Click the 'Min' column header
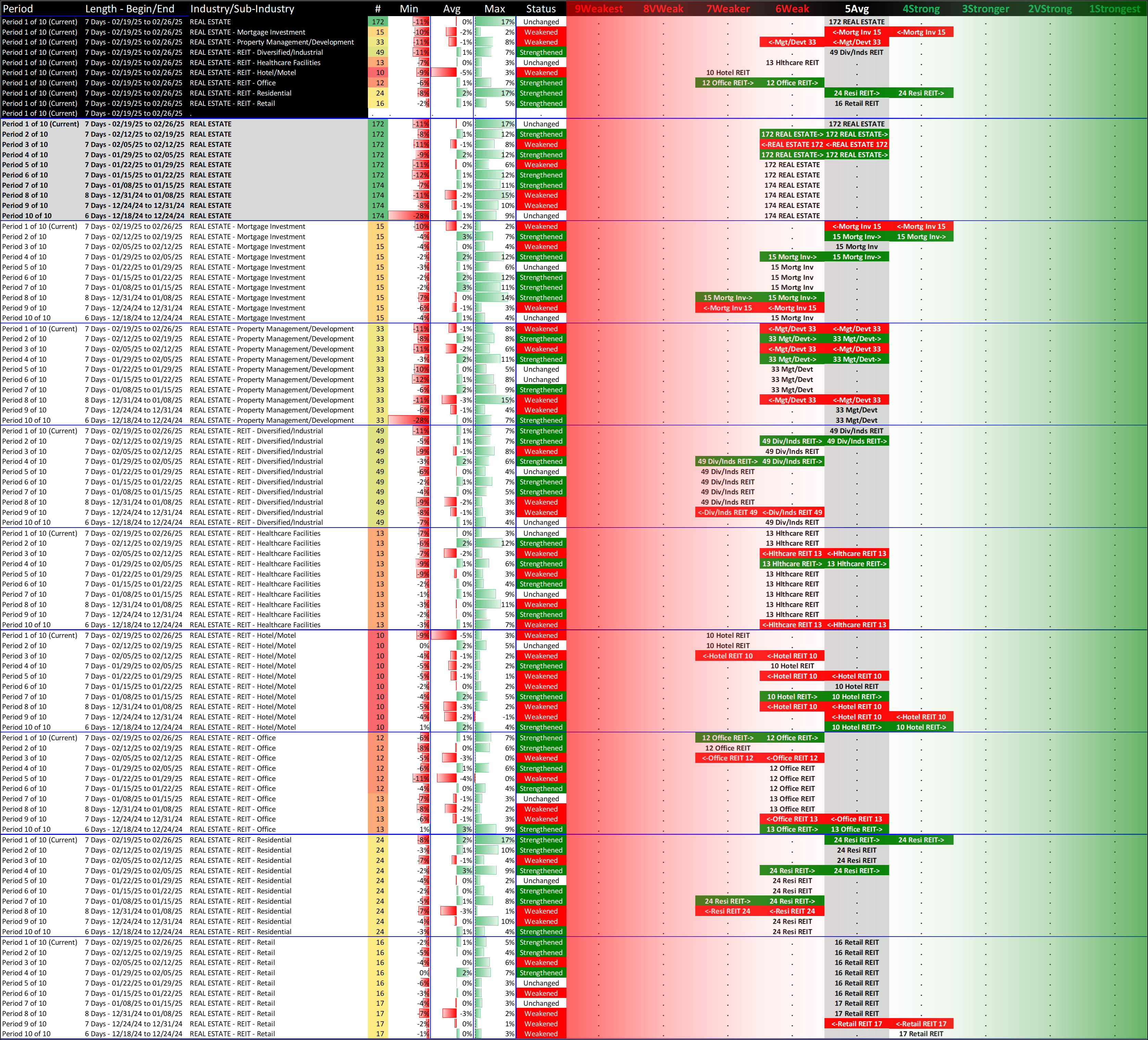 [409, 9]
